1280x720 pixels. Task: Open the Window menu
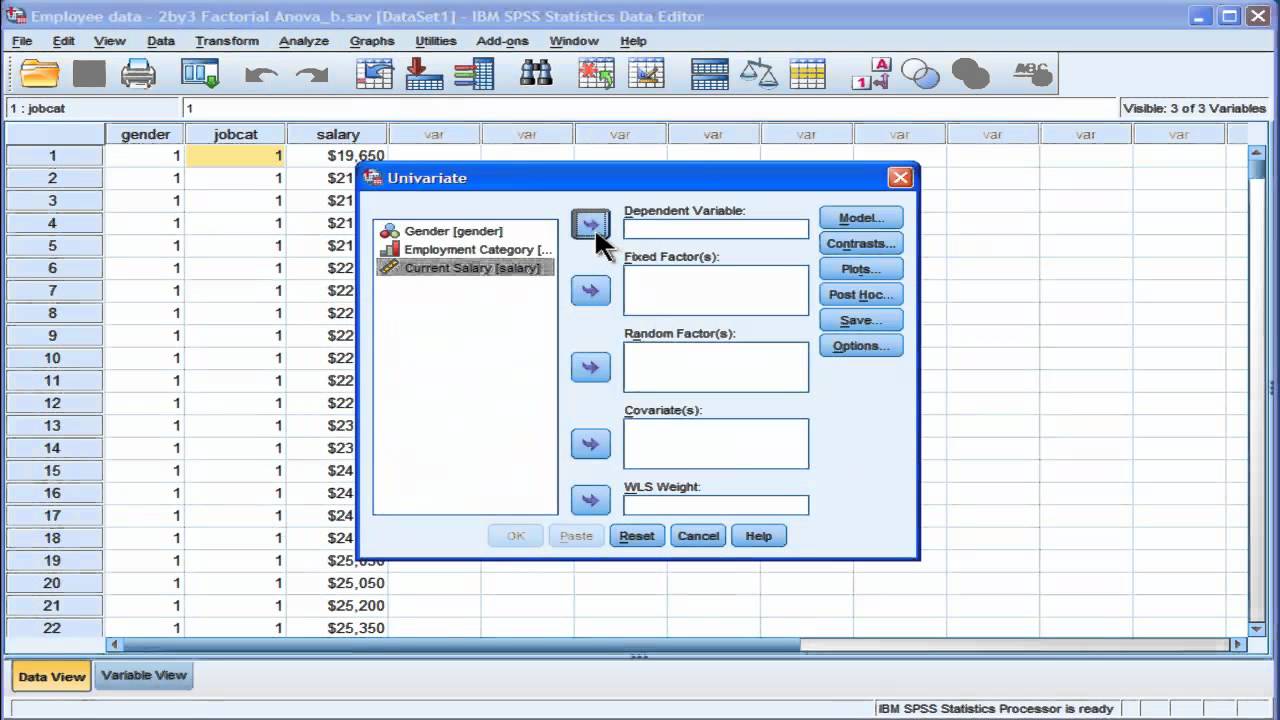click(x=574, y=41)
